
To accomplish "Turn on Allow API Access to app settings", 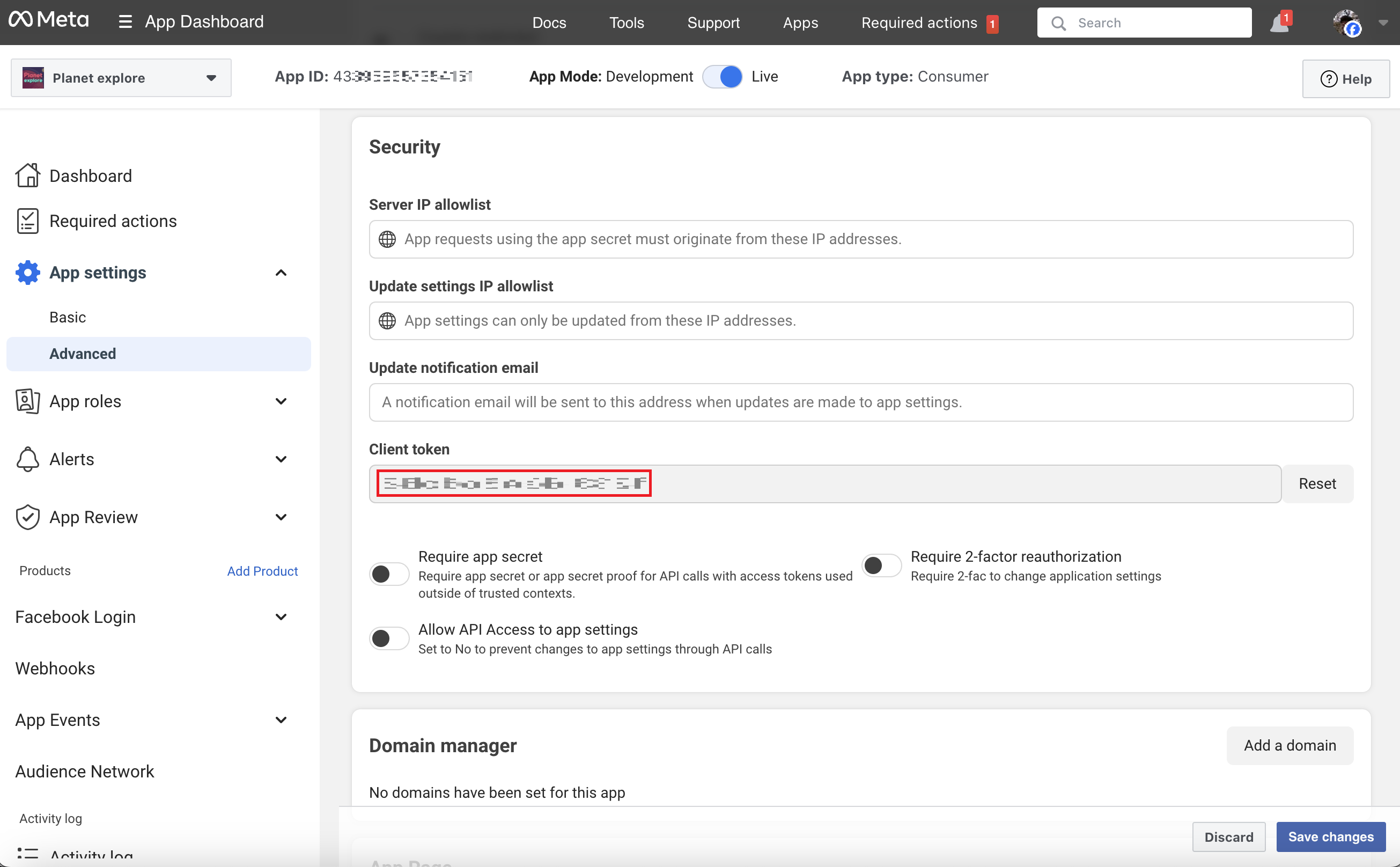I will point(389,638).
